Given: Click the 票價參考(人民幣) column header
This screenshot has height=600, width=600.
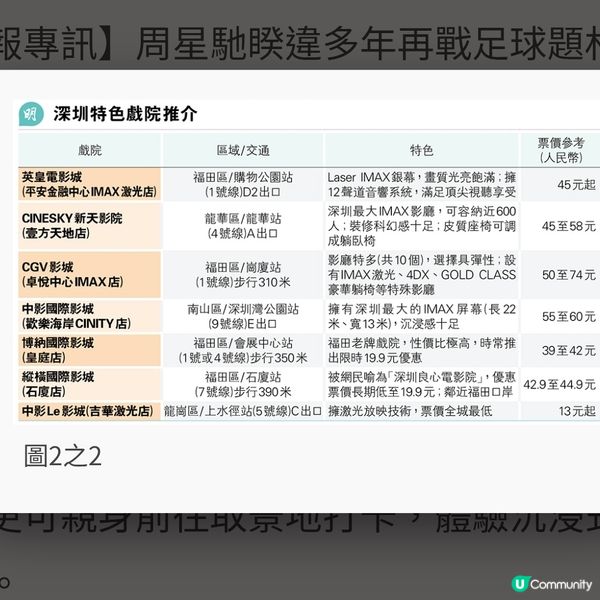Looking at the screenshot, I should [561, 150].
